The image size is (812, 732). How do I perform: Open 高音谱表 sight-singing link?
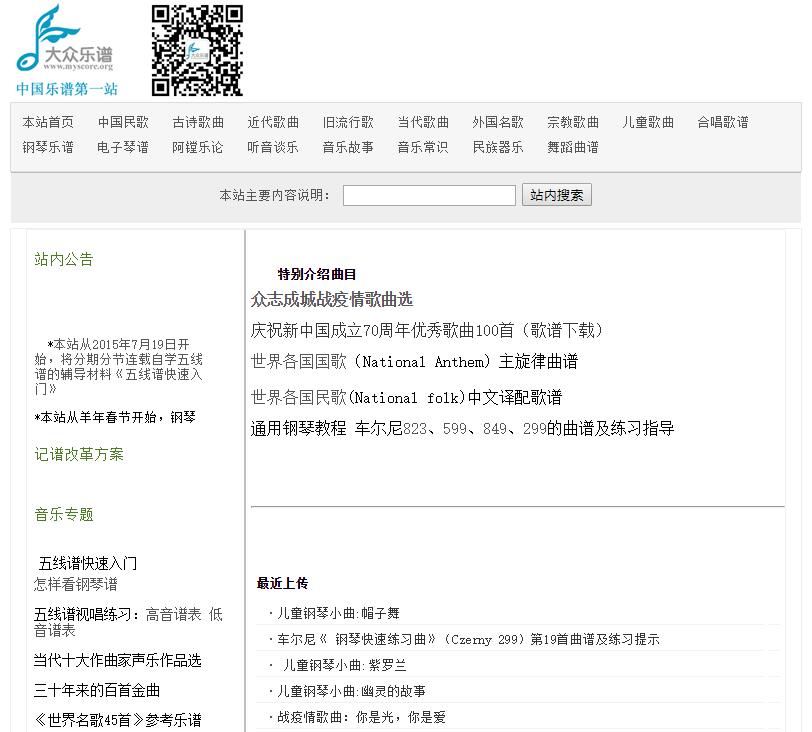173,614
